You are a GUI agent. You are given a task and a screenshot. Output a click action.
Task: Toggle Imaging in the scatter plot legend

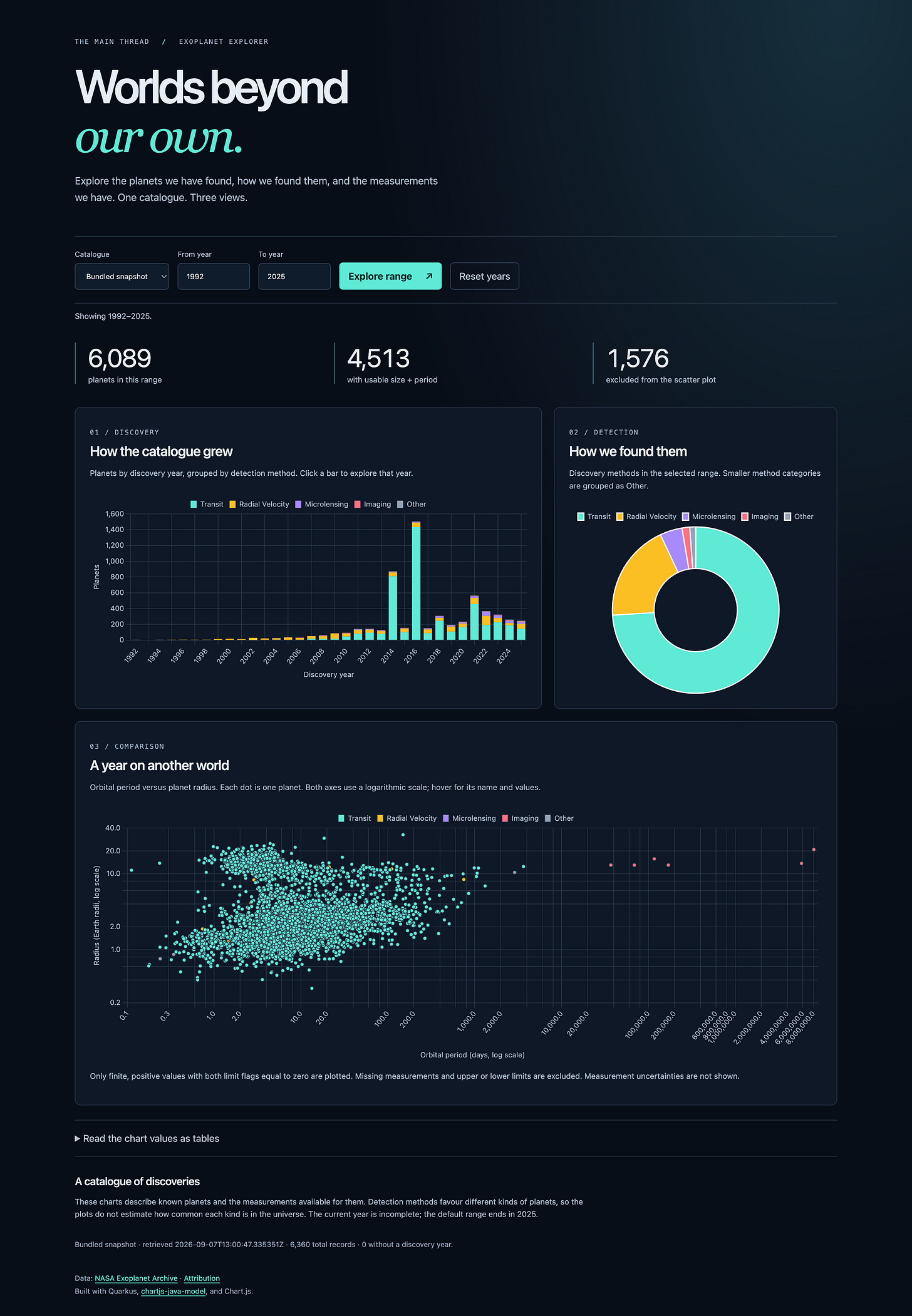[520, 818]
